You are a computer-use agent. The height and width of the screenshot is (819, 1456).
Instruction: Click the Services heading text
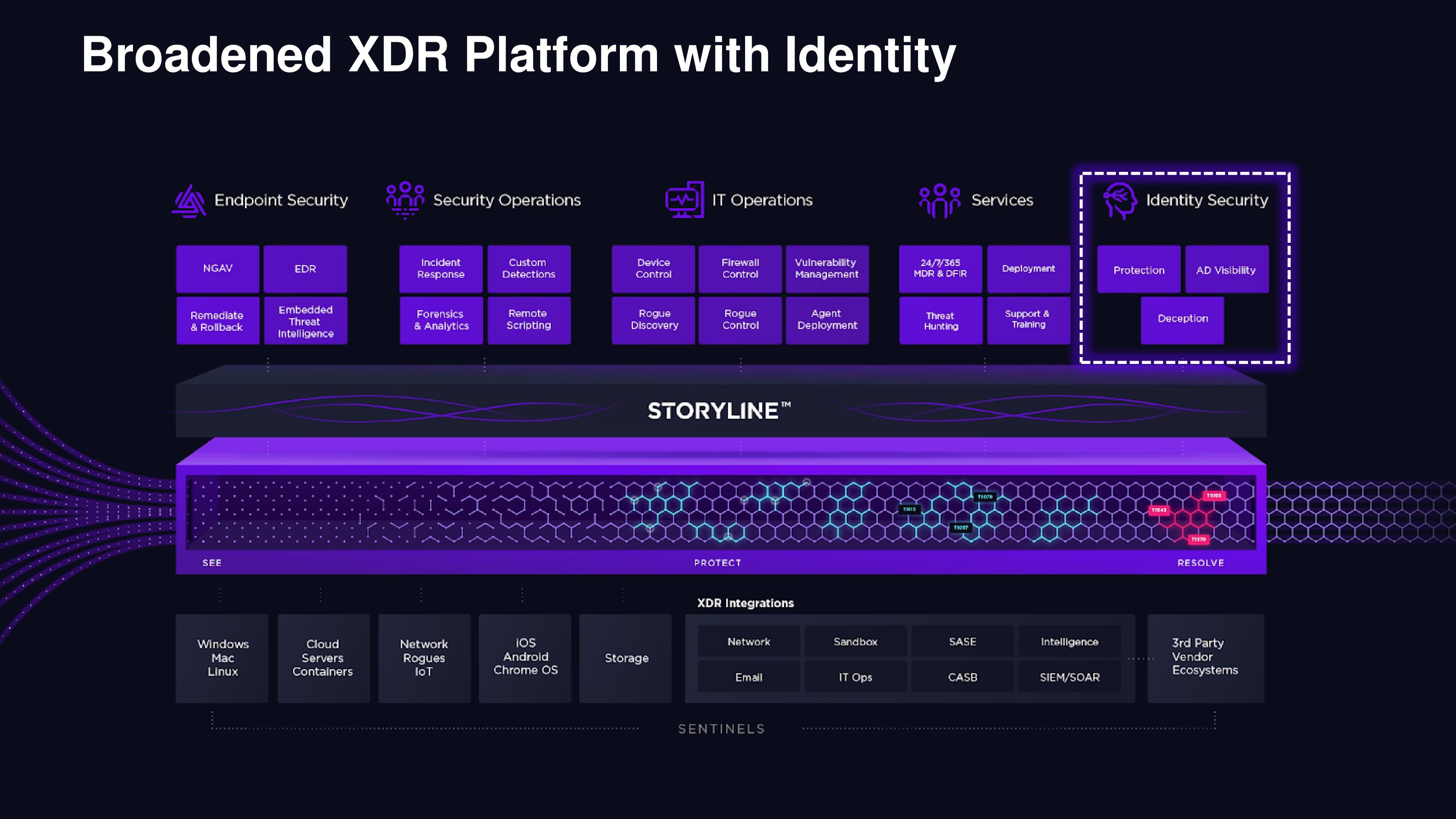tap(1002, 200)
